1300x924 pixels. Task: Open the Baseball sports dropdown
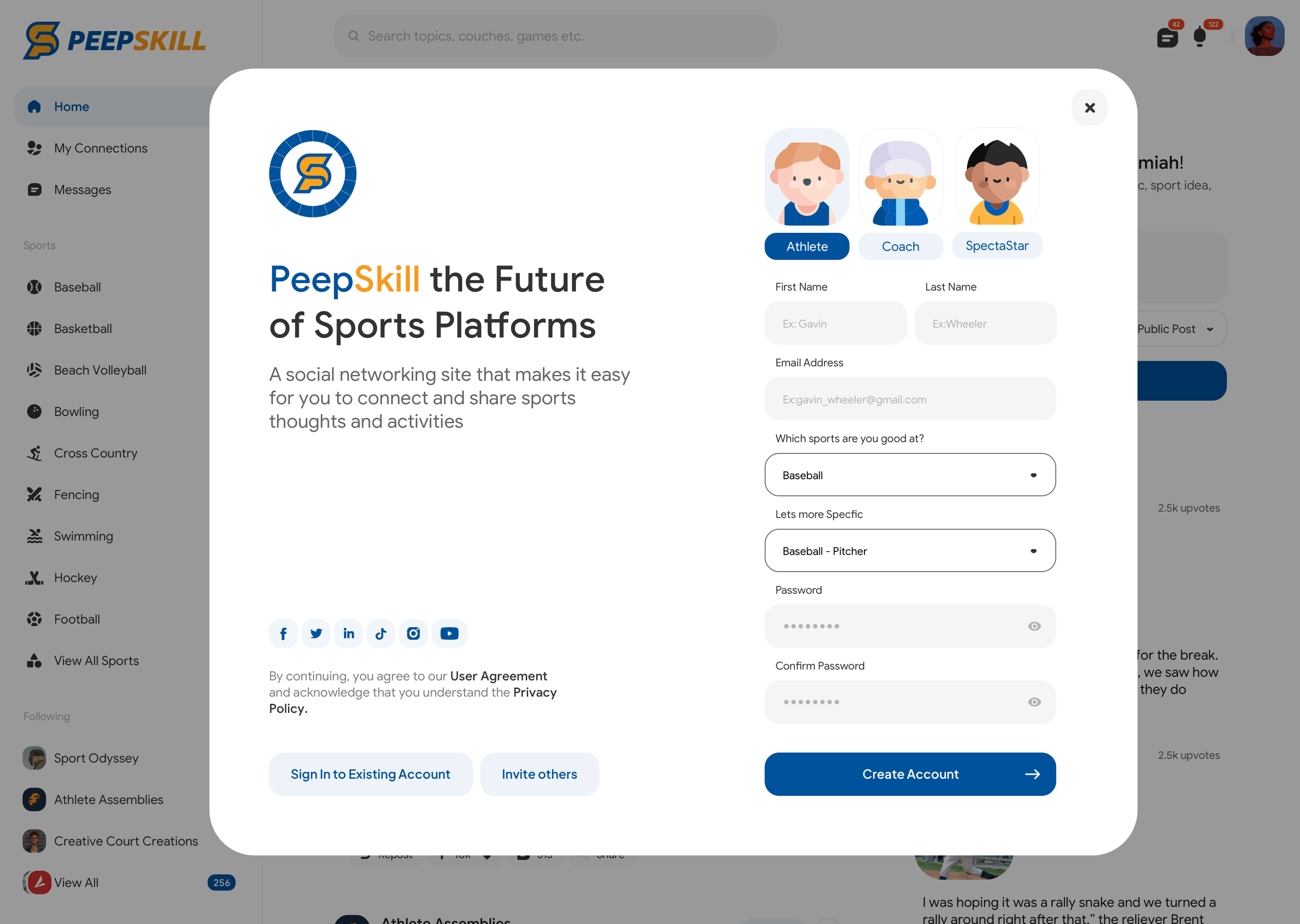coord(910,475)
